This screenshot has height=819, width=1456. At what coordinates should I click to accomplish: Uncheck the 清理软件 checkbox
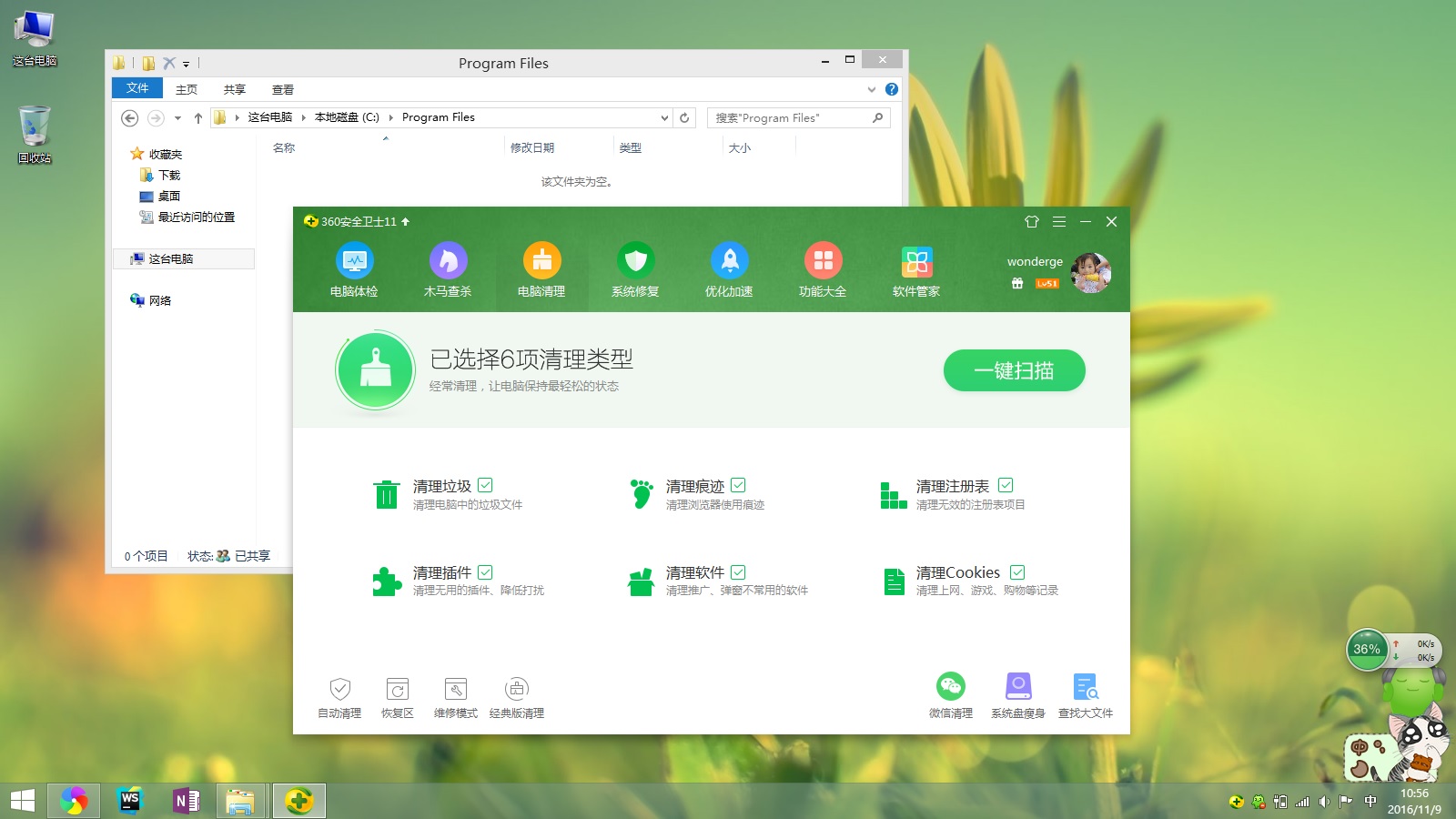point(738,571)
